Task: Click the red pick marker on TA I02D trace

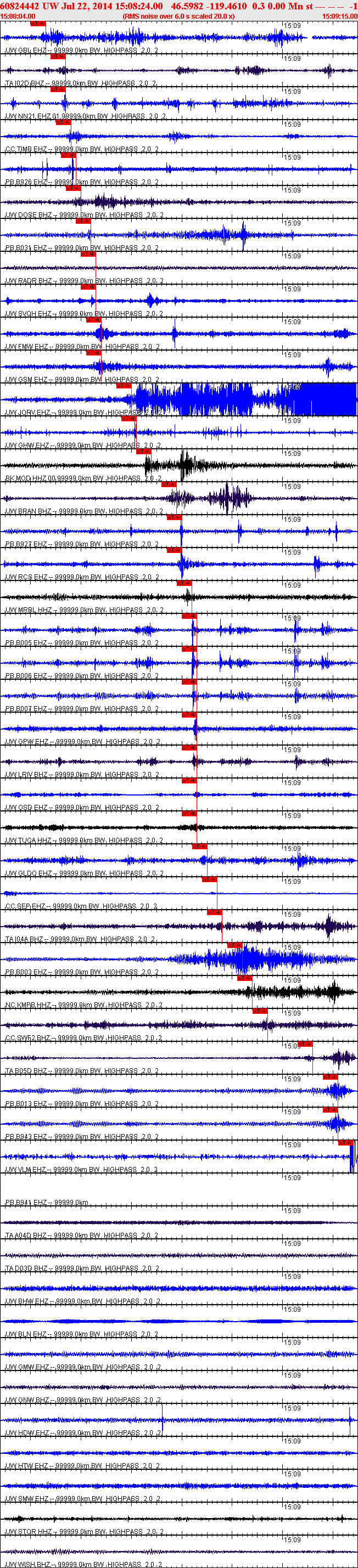Action: (57, 56)
